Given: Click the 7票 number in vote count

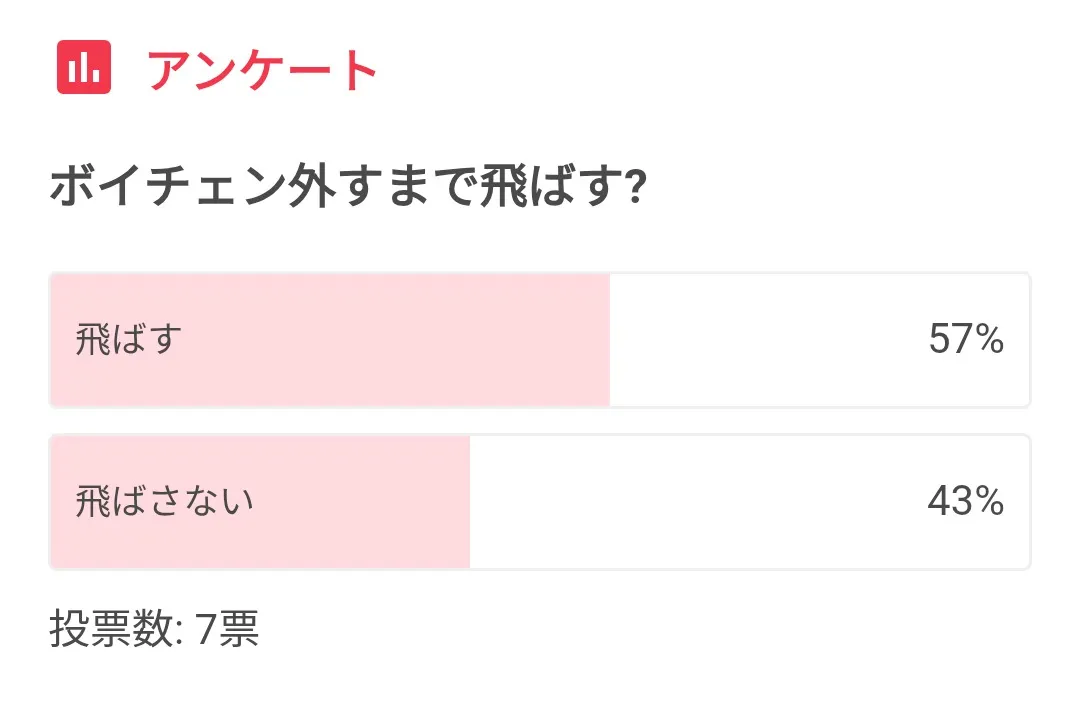Looking at the screenshot, I should pyautogui.click(x=228, y=630).
